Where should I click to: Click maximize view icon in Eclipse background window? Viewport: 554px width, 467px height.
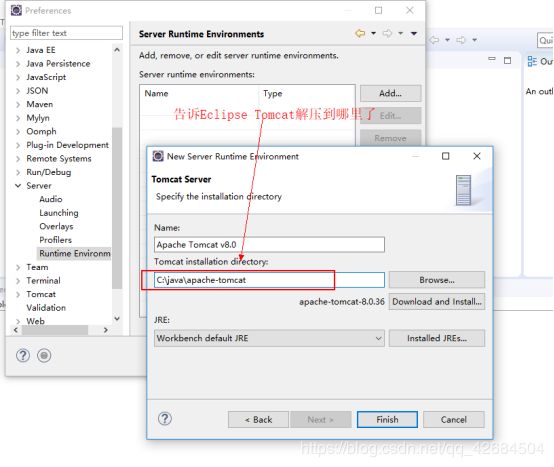pos(507,60)
